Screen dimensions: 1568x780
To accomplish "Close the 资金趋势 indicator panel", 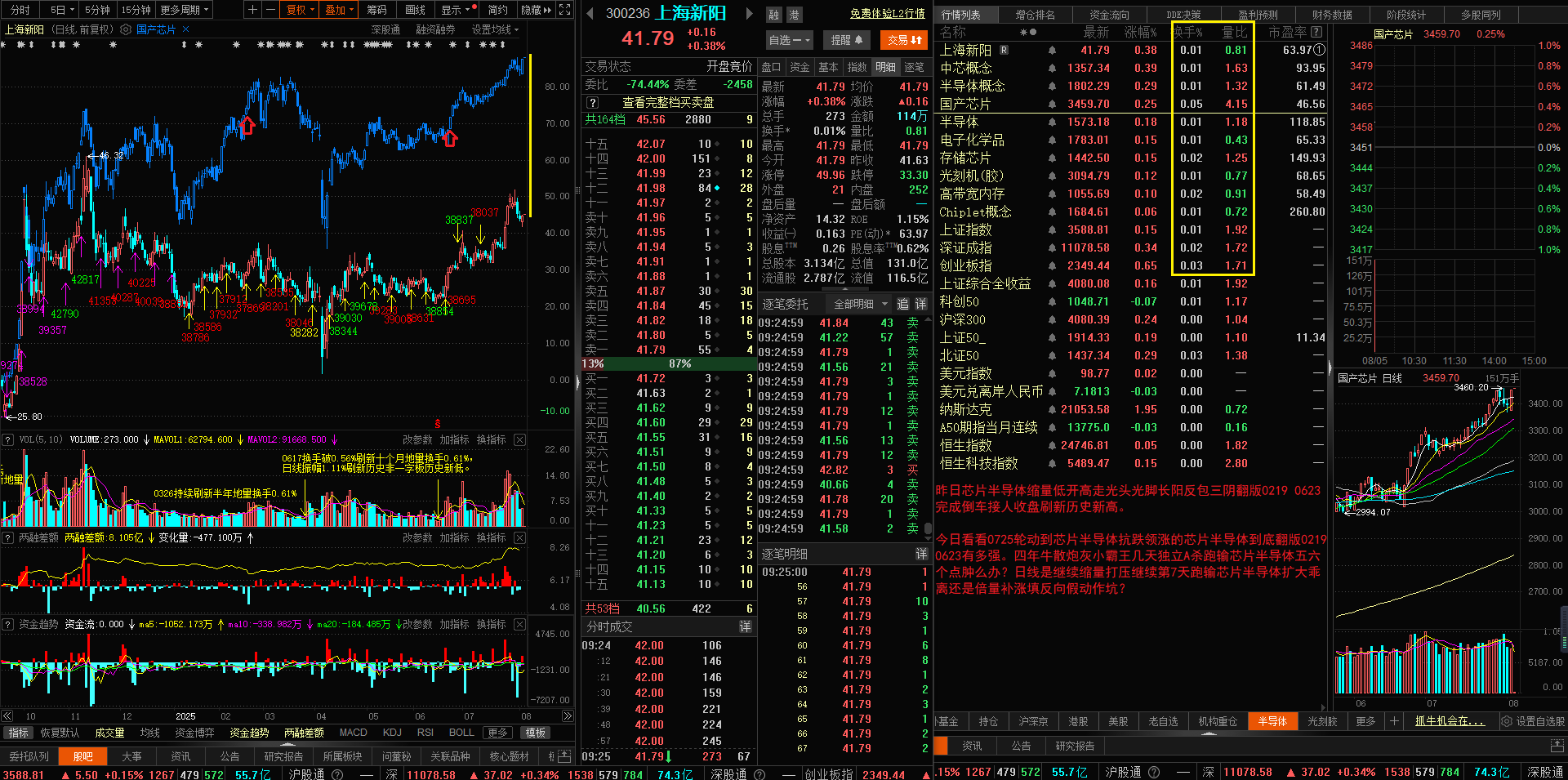I will (x=519, y=624).
